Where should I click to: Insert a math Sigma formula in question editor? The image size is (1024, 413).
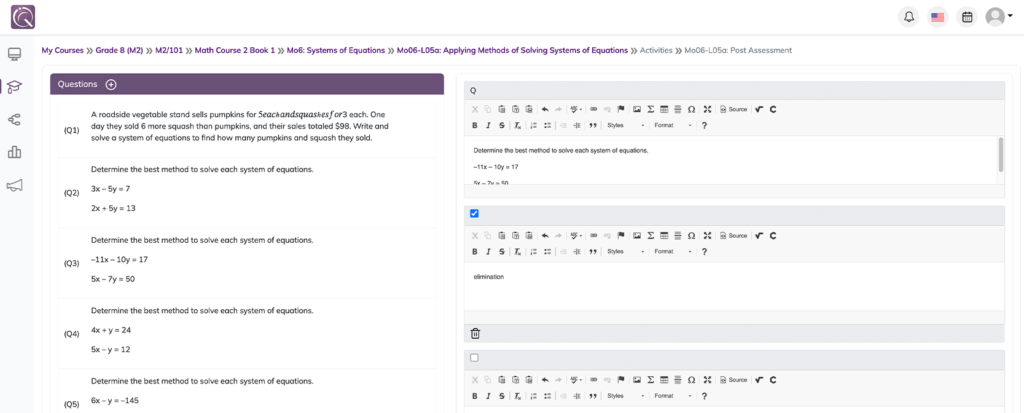click(650, 109)
